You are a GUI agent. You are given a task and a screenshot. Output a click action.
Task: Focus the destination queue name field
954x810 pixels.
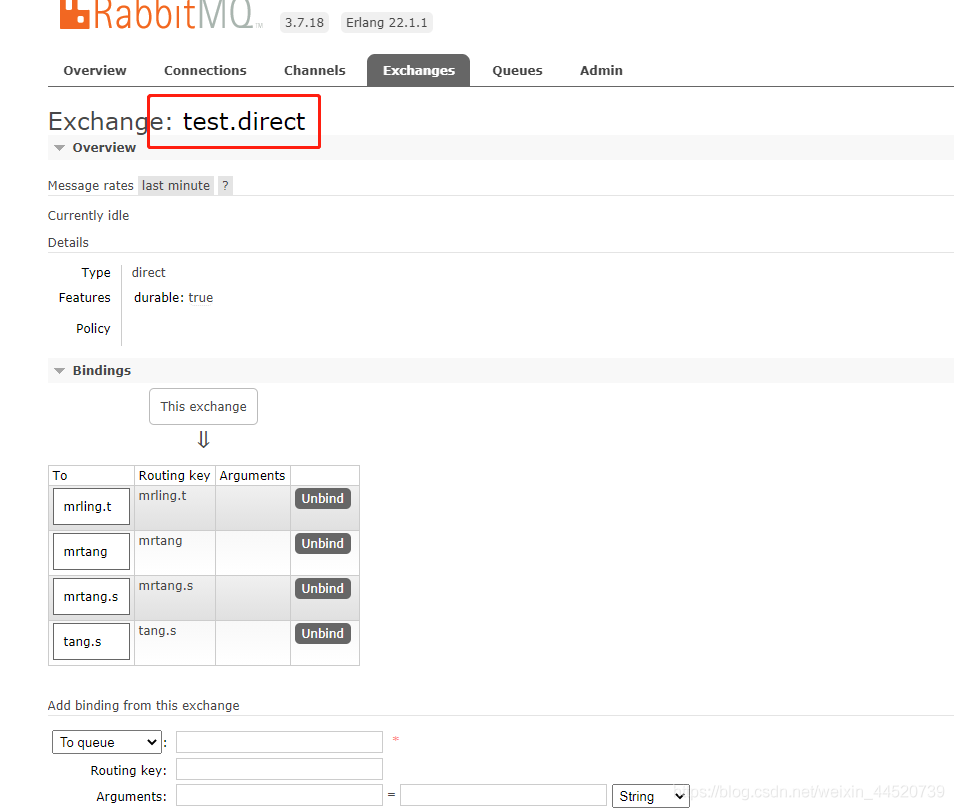[279, 742]
